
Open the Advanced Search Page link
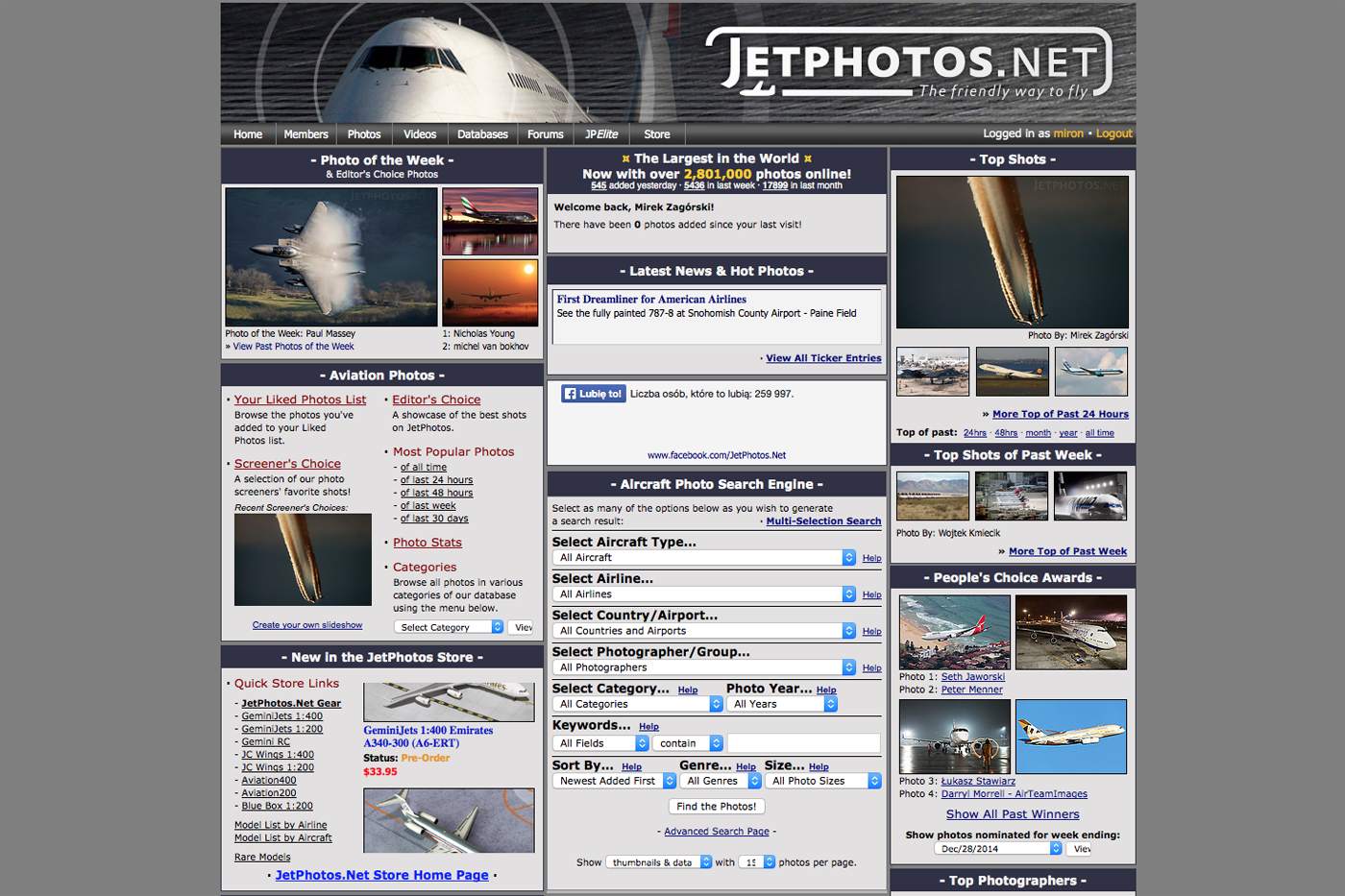click(717, 832)
